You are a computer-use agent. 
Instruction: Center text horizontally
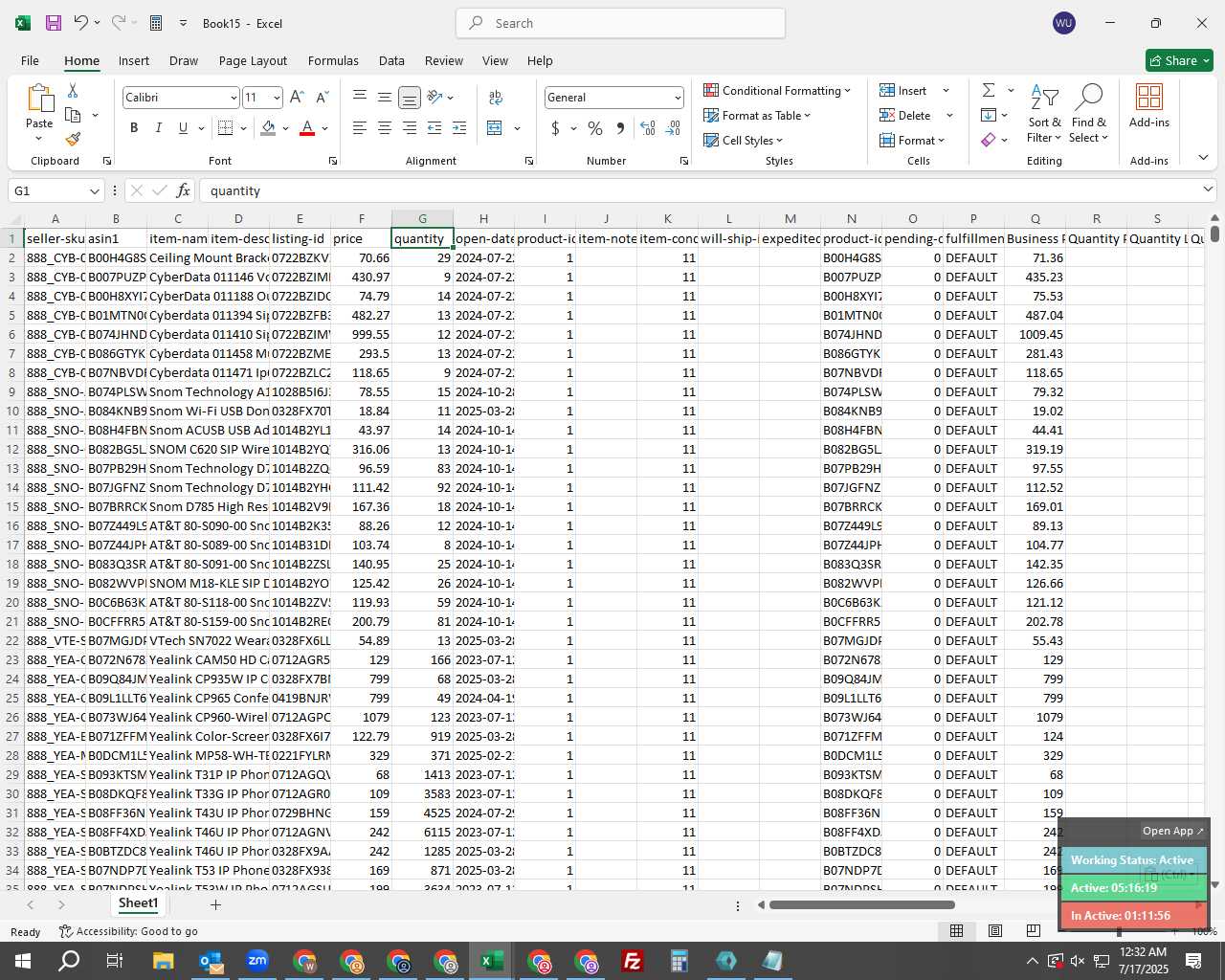coord(385,127)
